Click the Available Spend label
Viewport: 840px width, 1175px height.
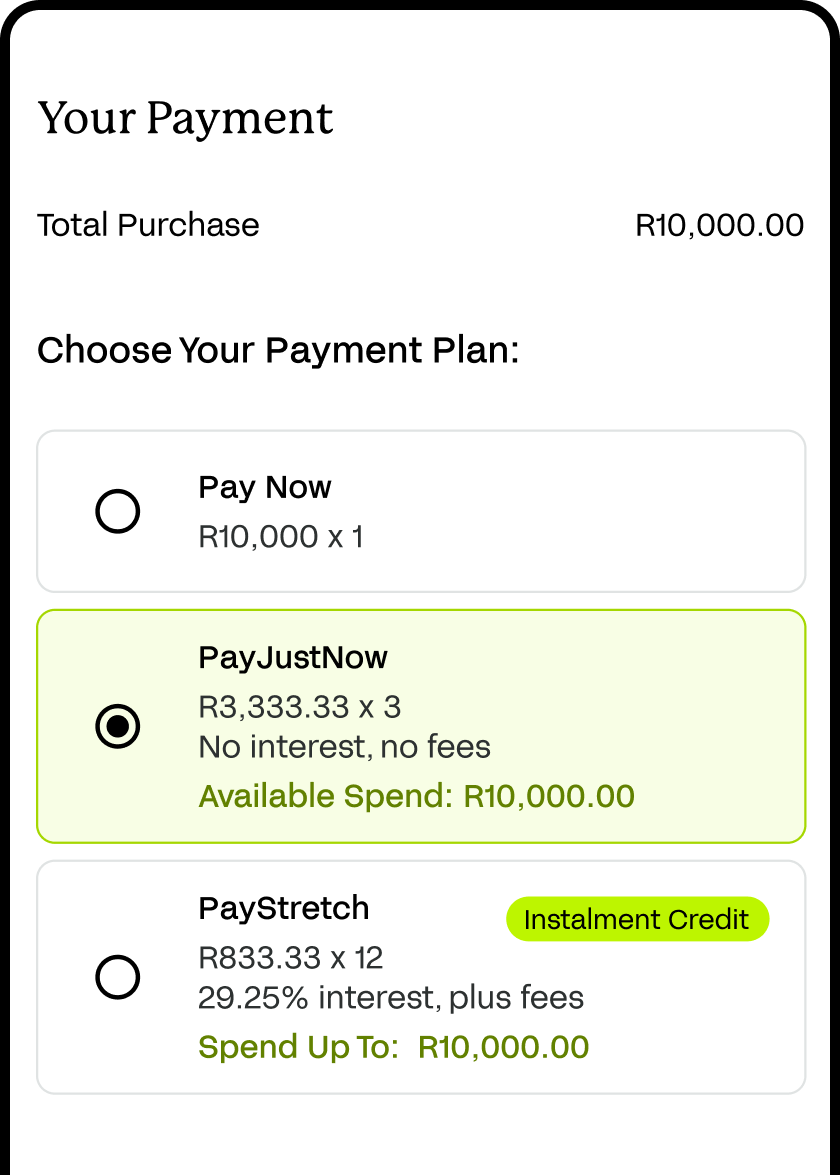pos(326,797)
